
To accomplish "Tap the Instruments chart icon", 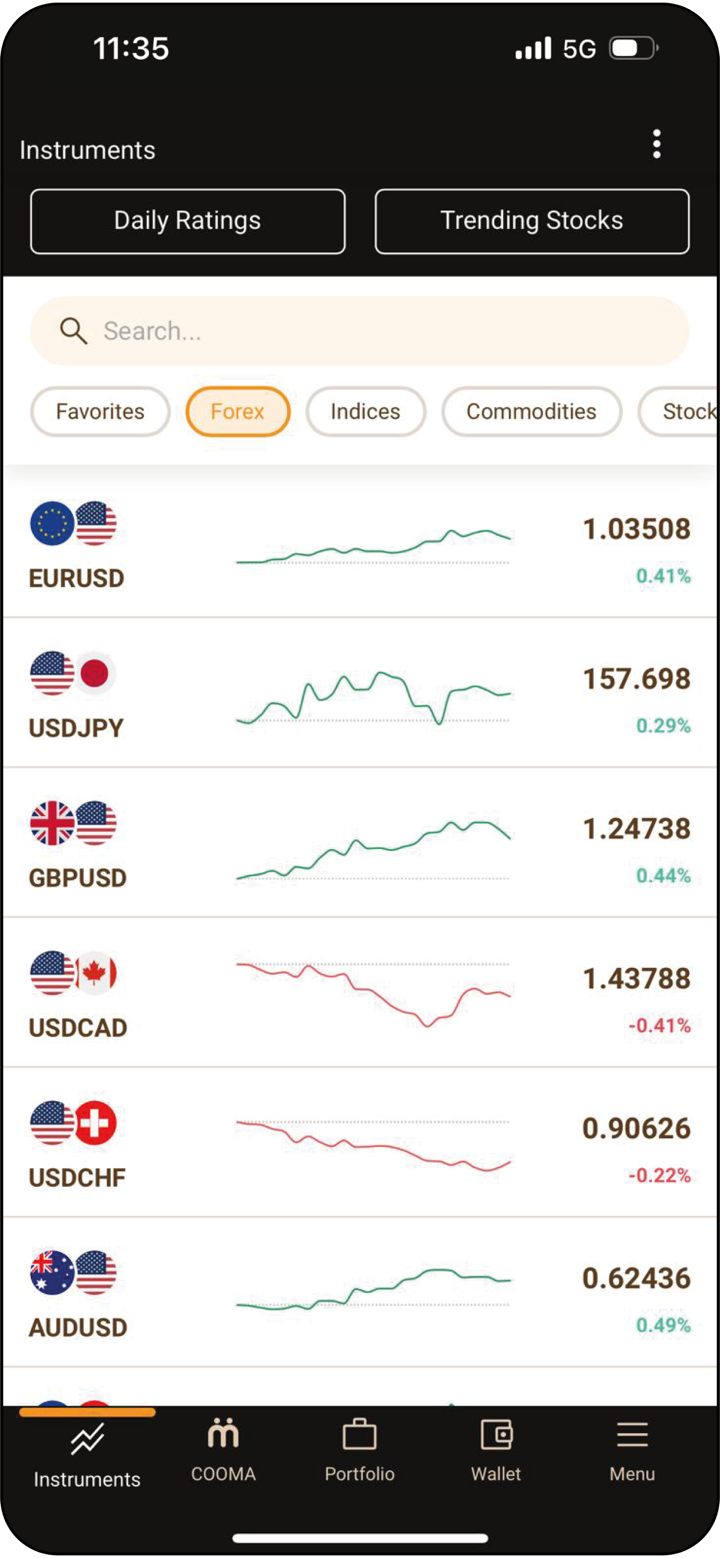I will [x=87, y=1440].
